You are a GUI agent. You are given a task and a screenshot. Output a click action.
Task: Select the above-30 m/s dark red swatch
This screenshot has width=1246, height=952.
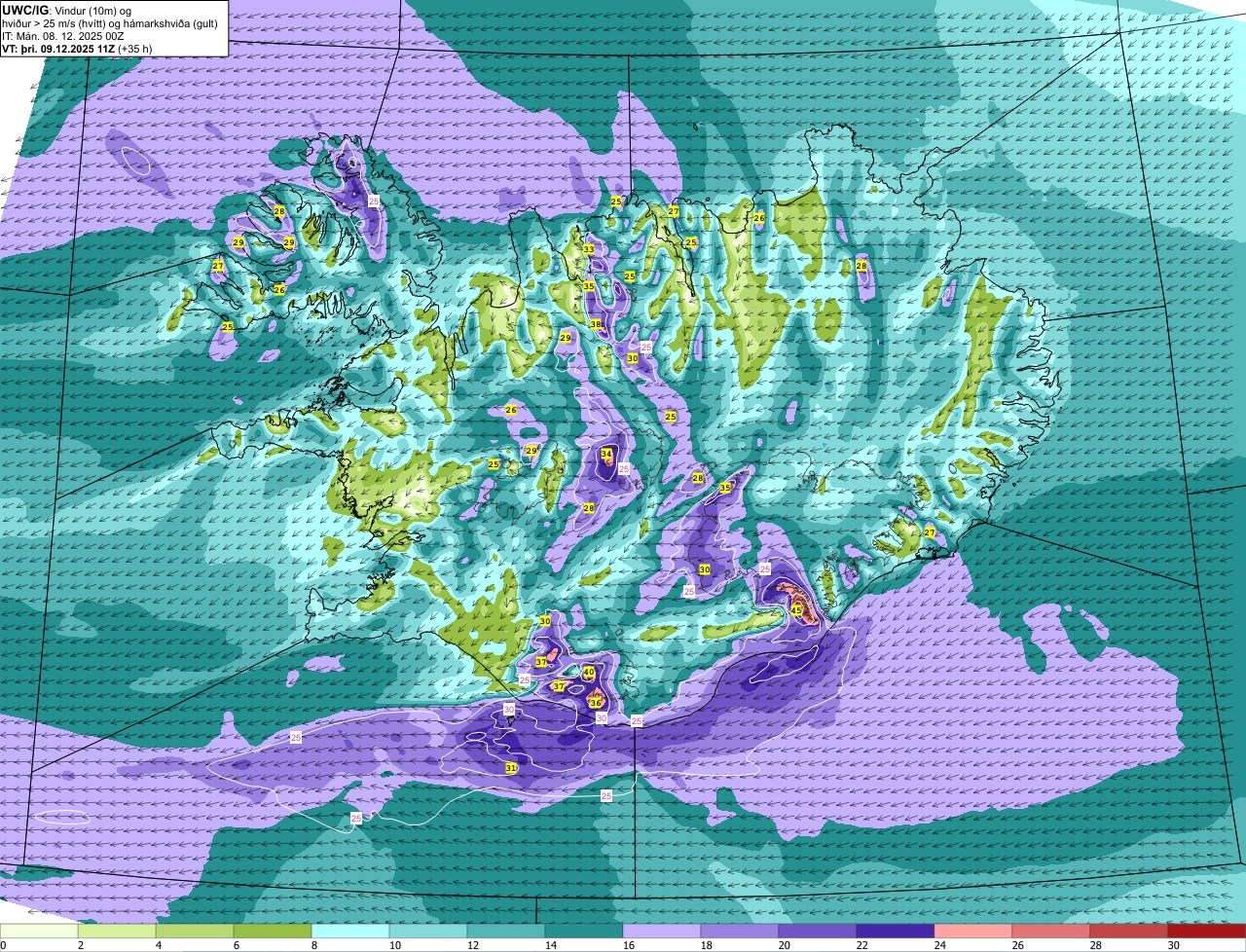pyautogui.click(x=1207, y=932)
